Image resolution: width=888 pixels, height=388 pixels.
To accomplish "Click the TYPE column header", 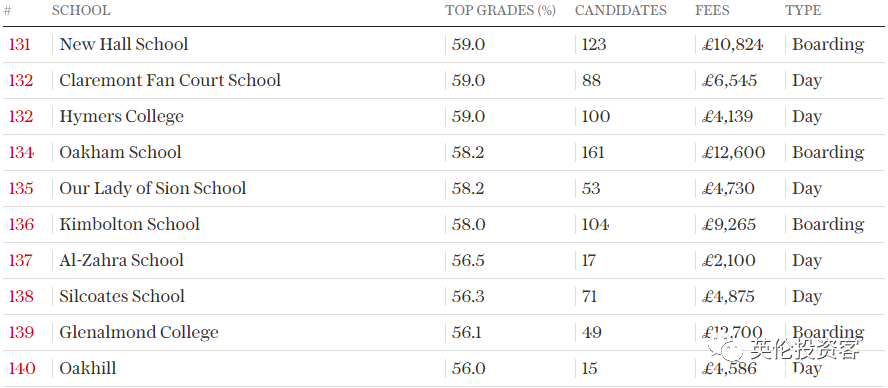I will click(x=803, y=10).
